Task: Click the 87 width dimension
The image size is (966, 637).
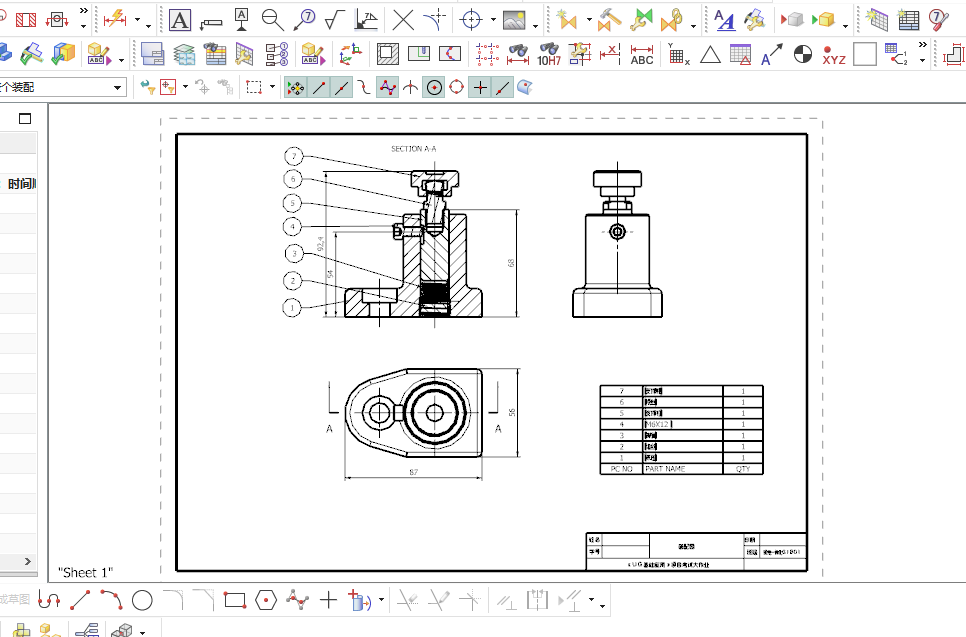Action: click(413, 472)
